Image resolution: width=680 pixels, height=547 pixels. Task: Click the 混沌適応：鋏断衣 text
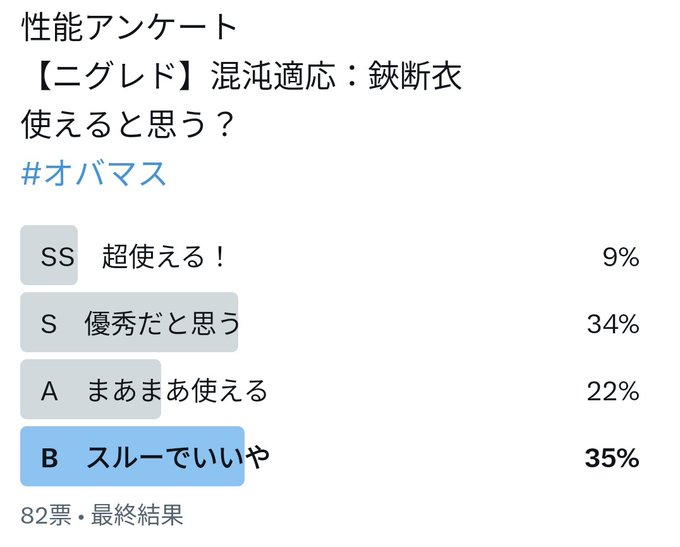(336, 76)
